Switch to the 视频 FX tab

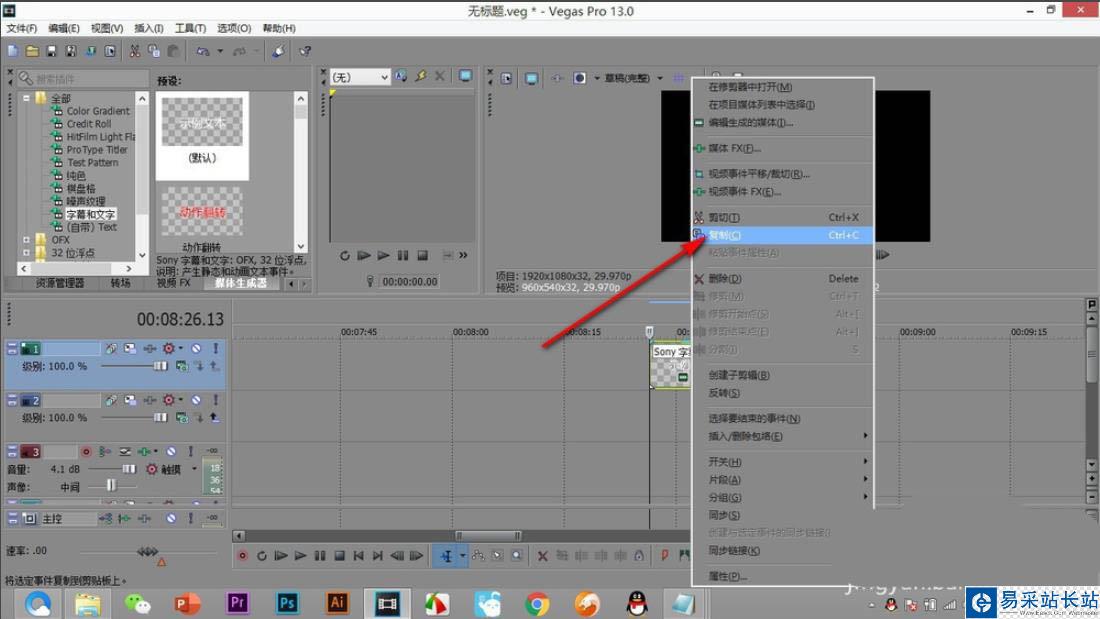173,283
